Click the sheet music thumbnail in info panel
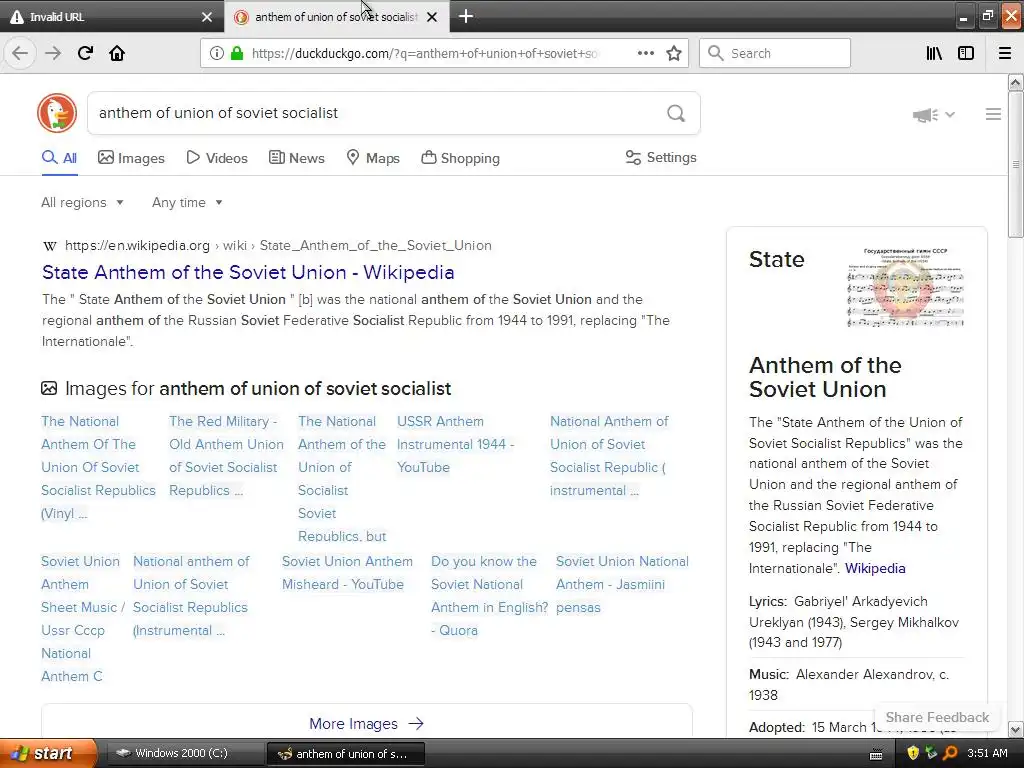This screenshot has width=1024, height=768. [x=904, y=287]
